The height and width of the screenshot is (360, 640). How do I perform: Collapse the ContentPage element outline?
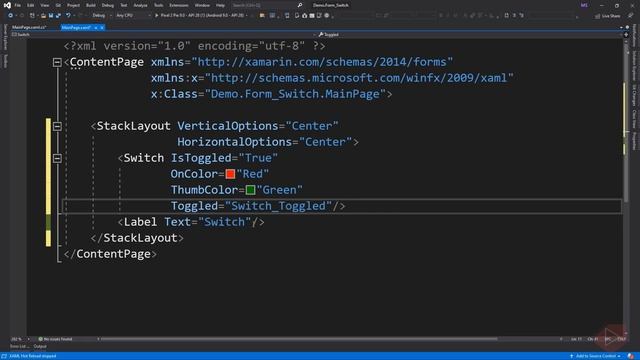[x=57, y=62]
